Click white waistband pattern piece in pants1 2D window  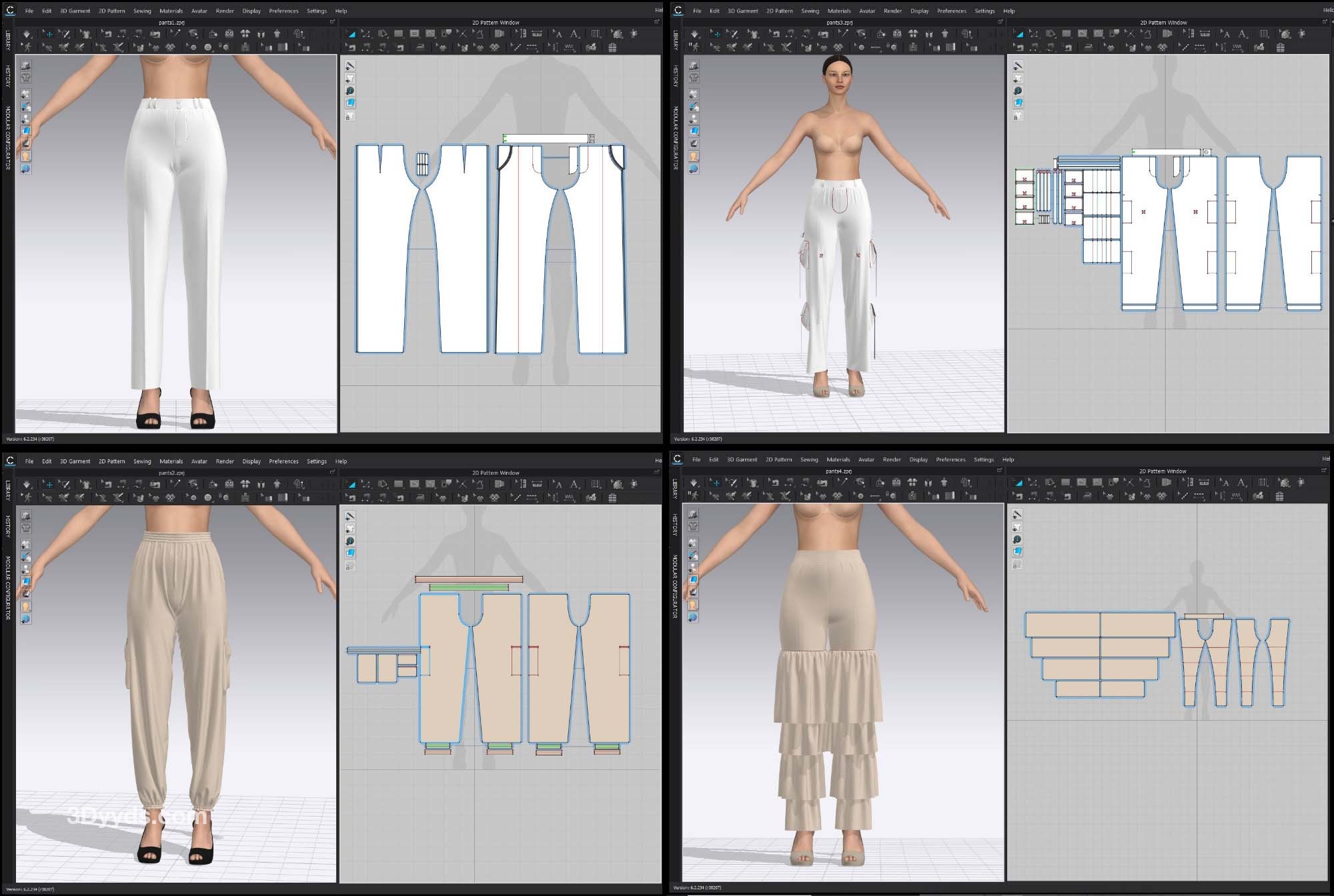(x=546, y=139)
